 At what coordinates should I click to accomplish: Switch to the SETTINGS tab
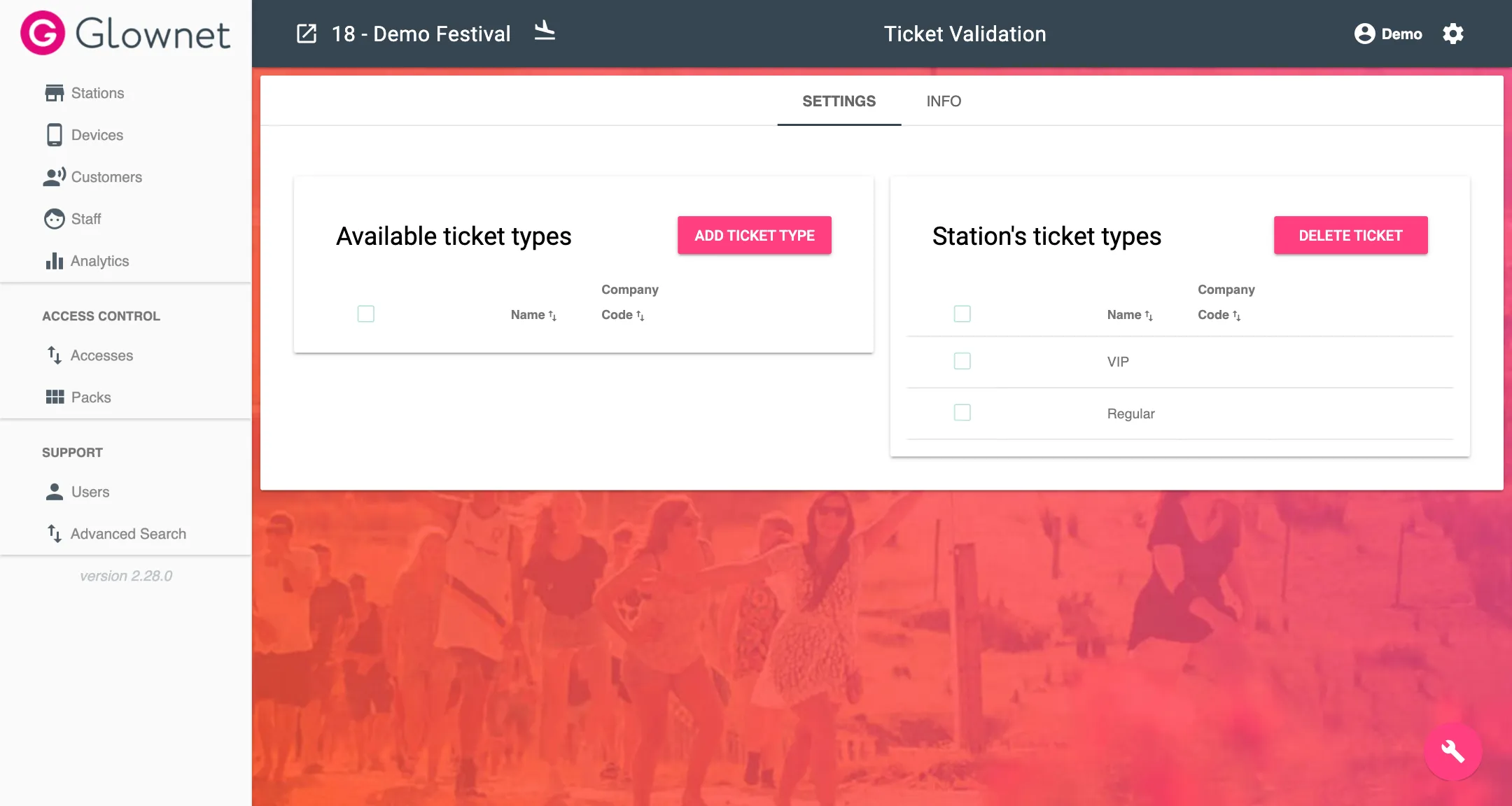[x=839, y=101]
